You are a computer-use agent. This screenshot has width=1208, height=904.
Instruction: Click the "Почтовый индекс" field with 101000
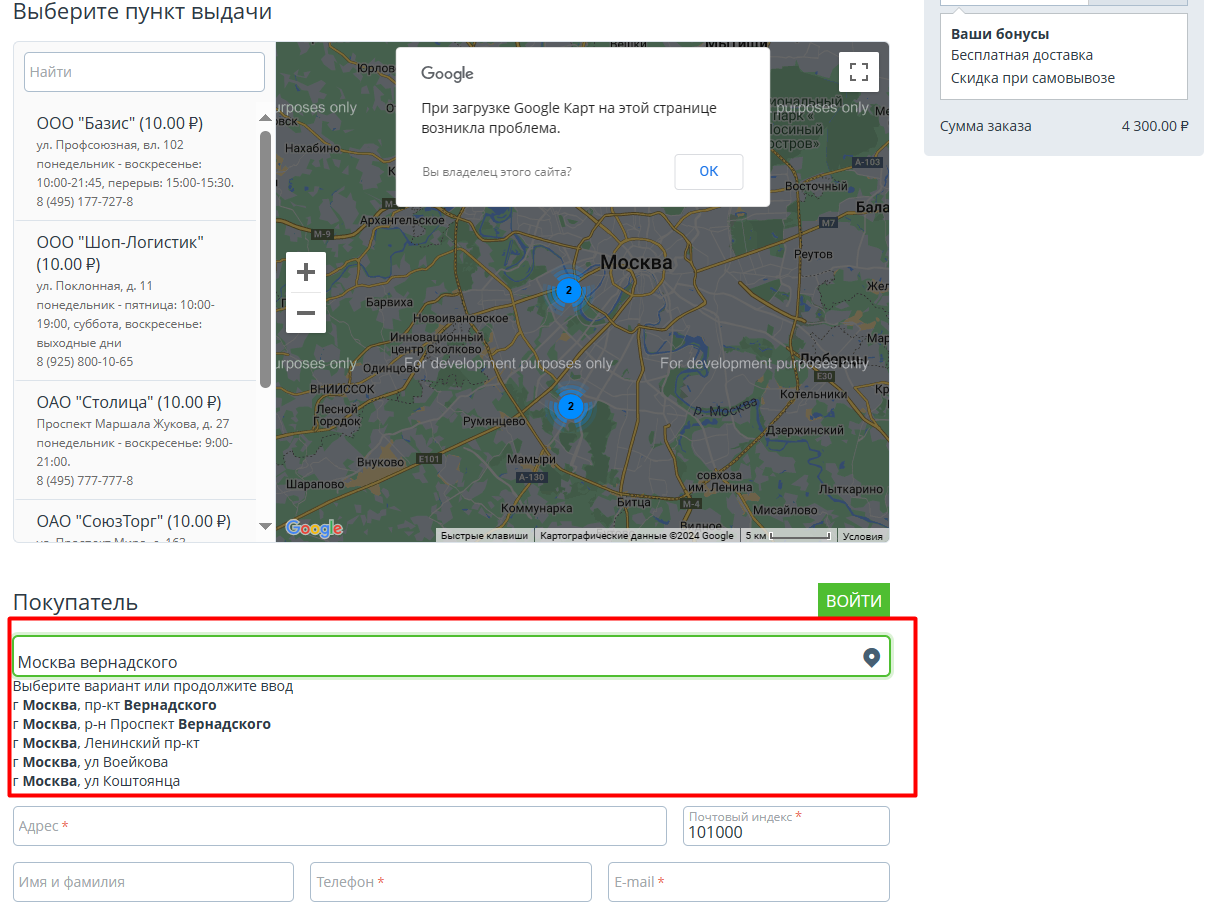tap(786, 826)
